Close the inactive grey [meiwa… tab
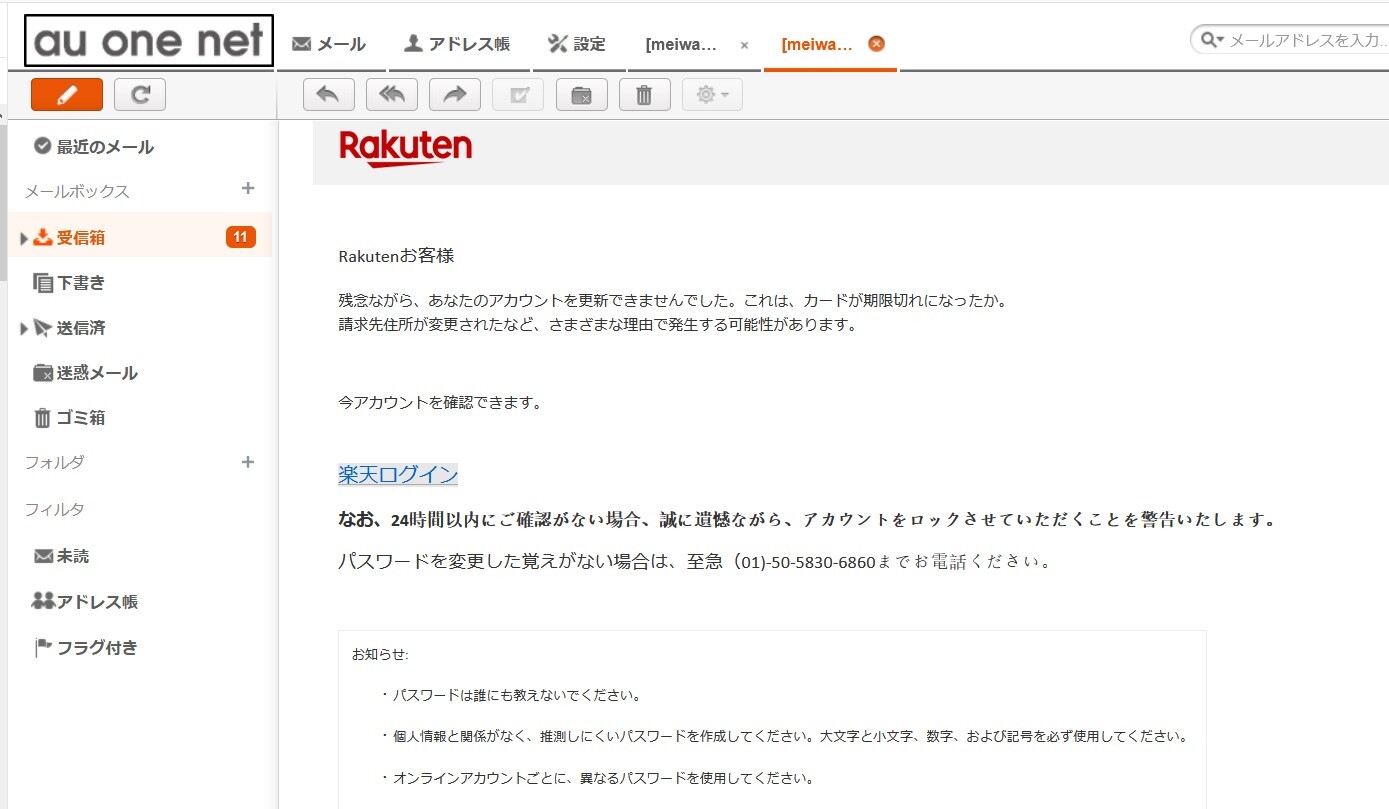The image size is (1389, 809). (x=744, y=45)
